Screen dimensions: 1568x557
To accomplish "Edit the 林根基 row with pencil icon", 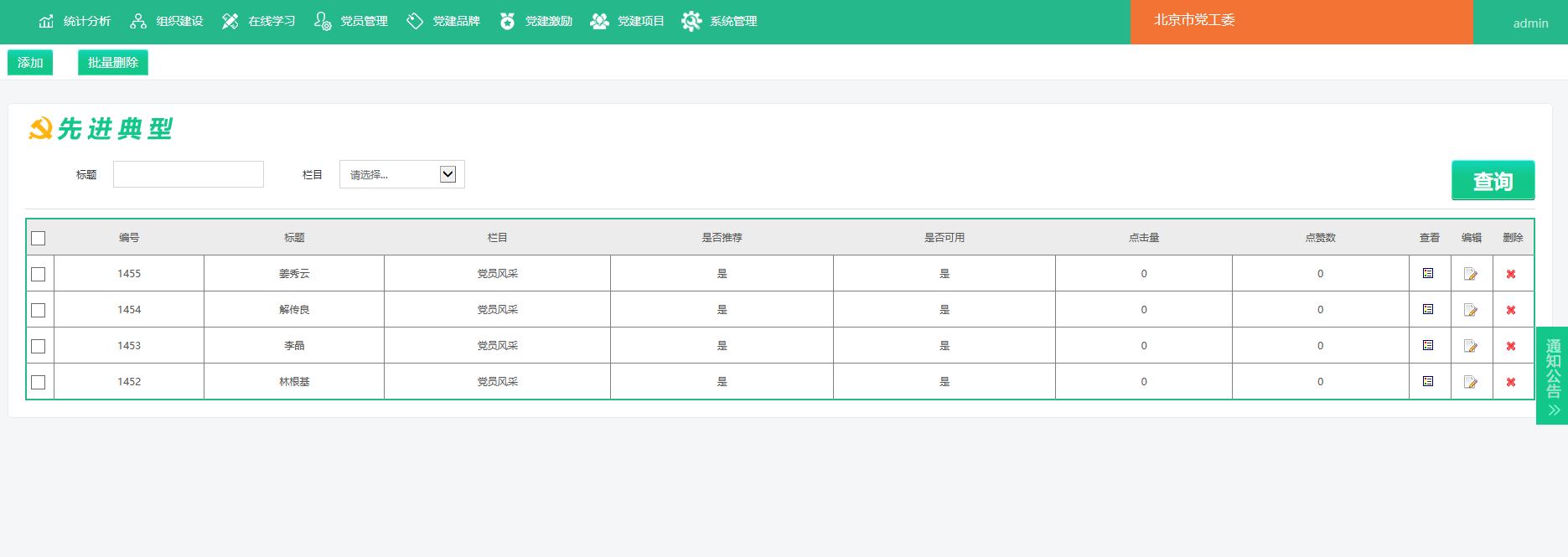I will [x=1470, y=382].
